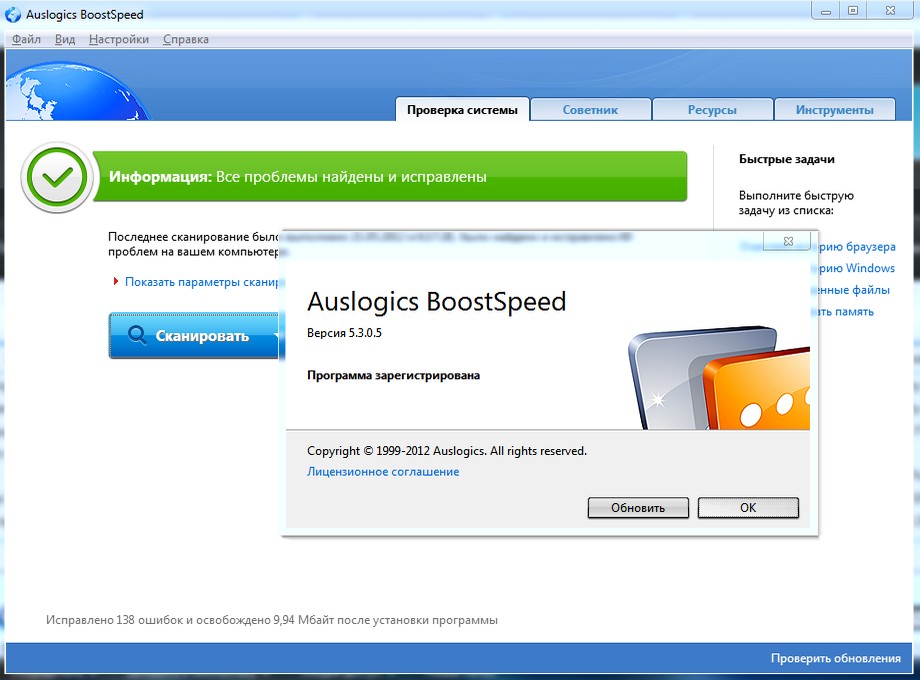Close the About dialog with X
Viewport: 920px width, 680px height.
(x=788, y=241)
